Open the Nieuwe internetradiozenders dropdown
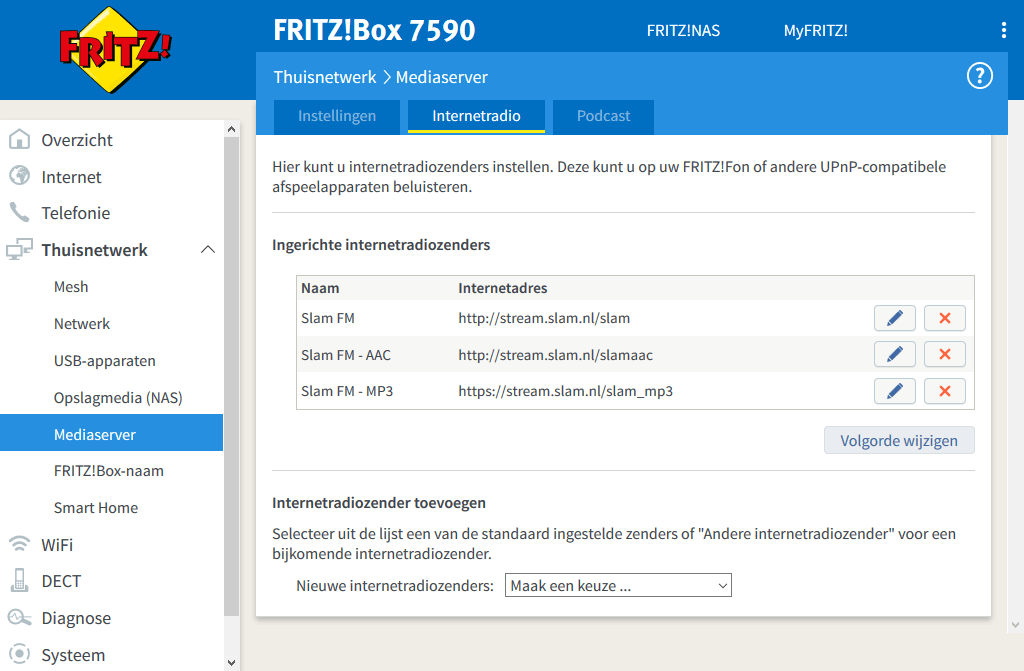1024x671 pixels. point(619,585)
